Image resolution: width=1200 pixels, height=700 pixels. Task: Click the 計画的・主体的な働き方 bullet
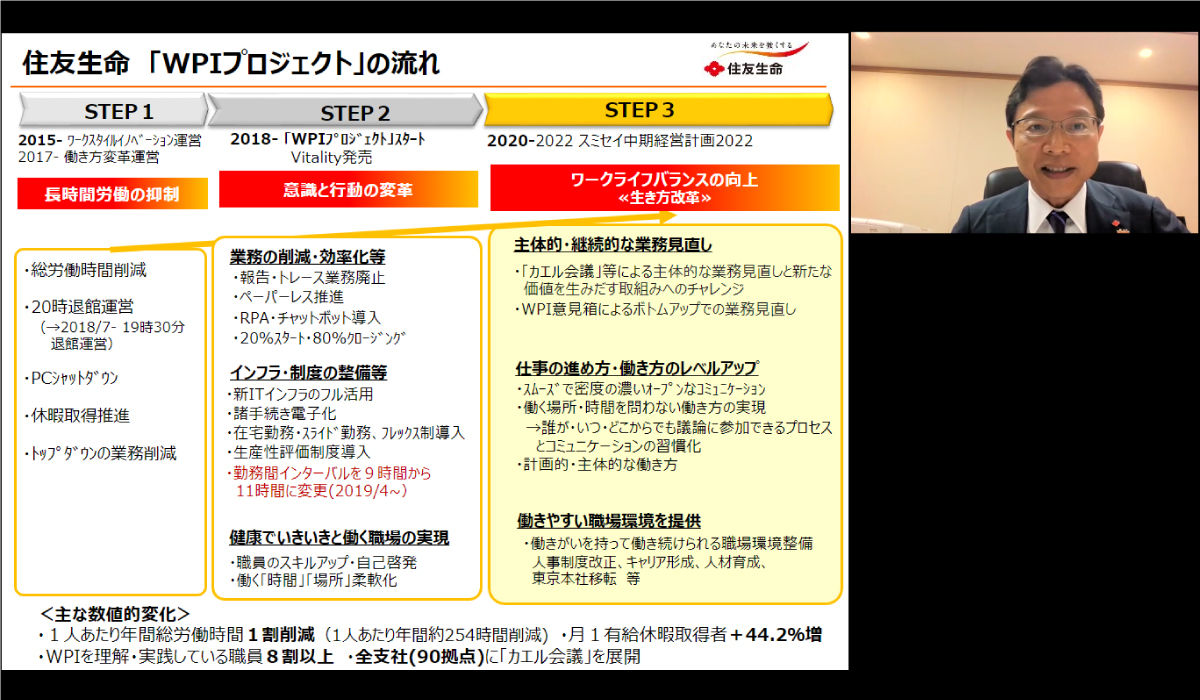(x=597, y=465)
